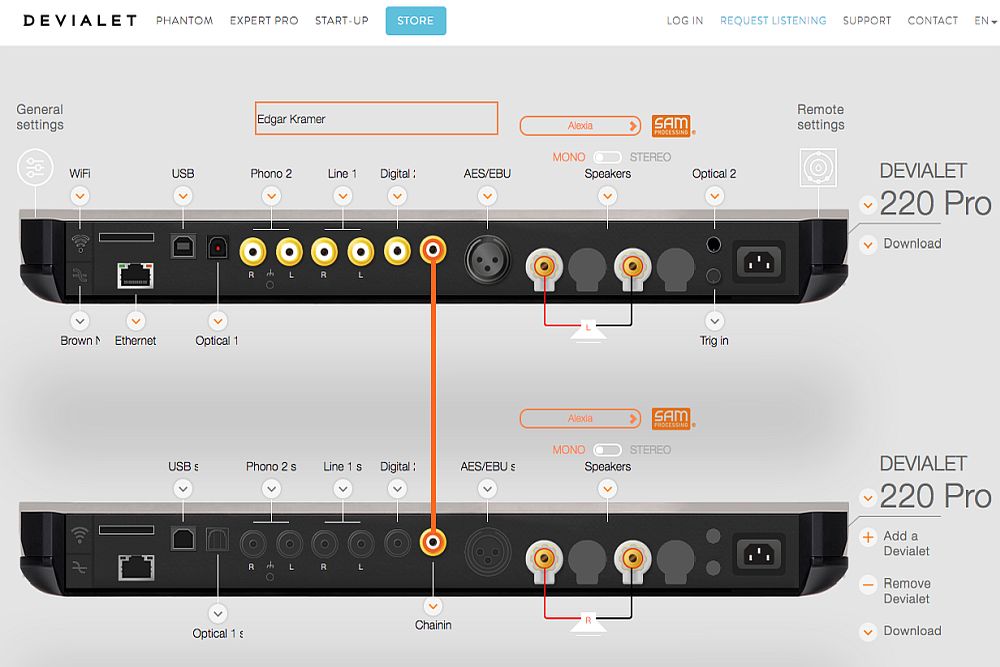Click Remove Devialet
This screenshot has height=667, width=1000.
pyautogui.click(x=896, y=591)
